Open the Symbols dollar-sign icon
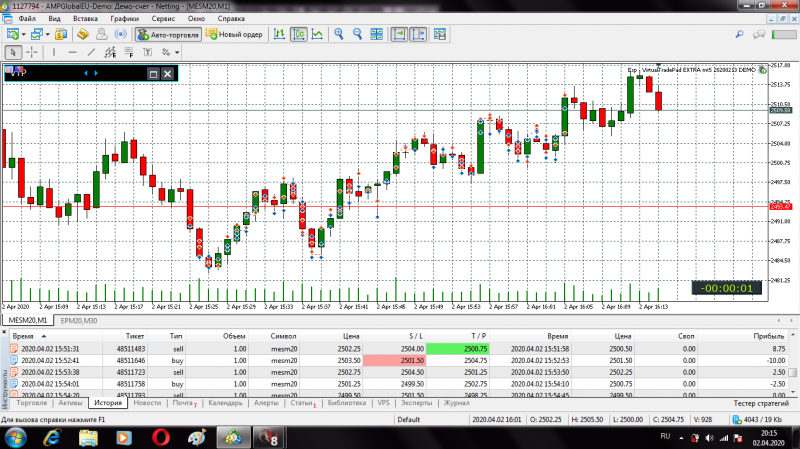 [x=61, y=34]
